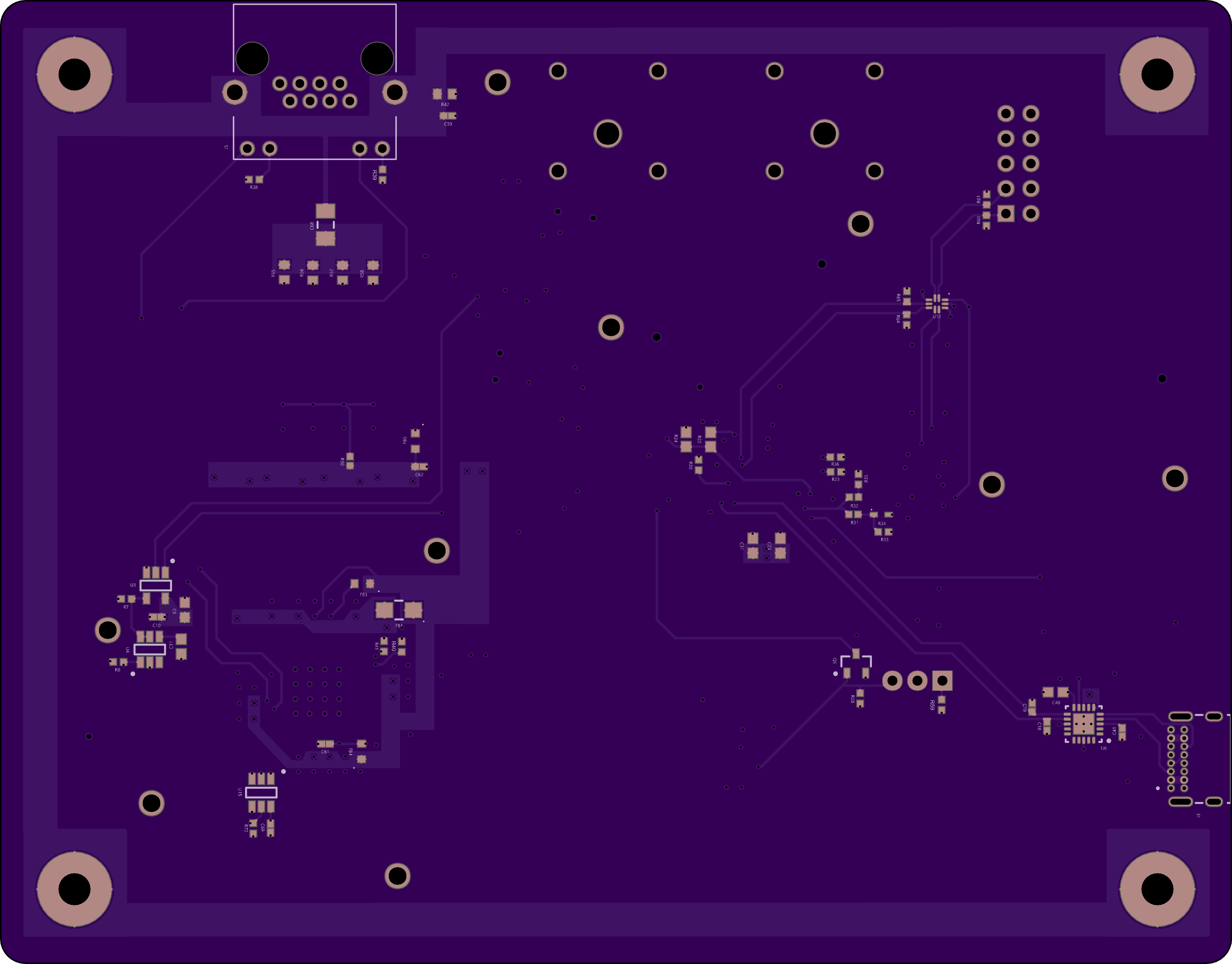Select the R72 resistor label

(246, 828)
